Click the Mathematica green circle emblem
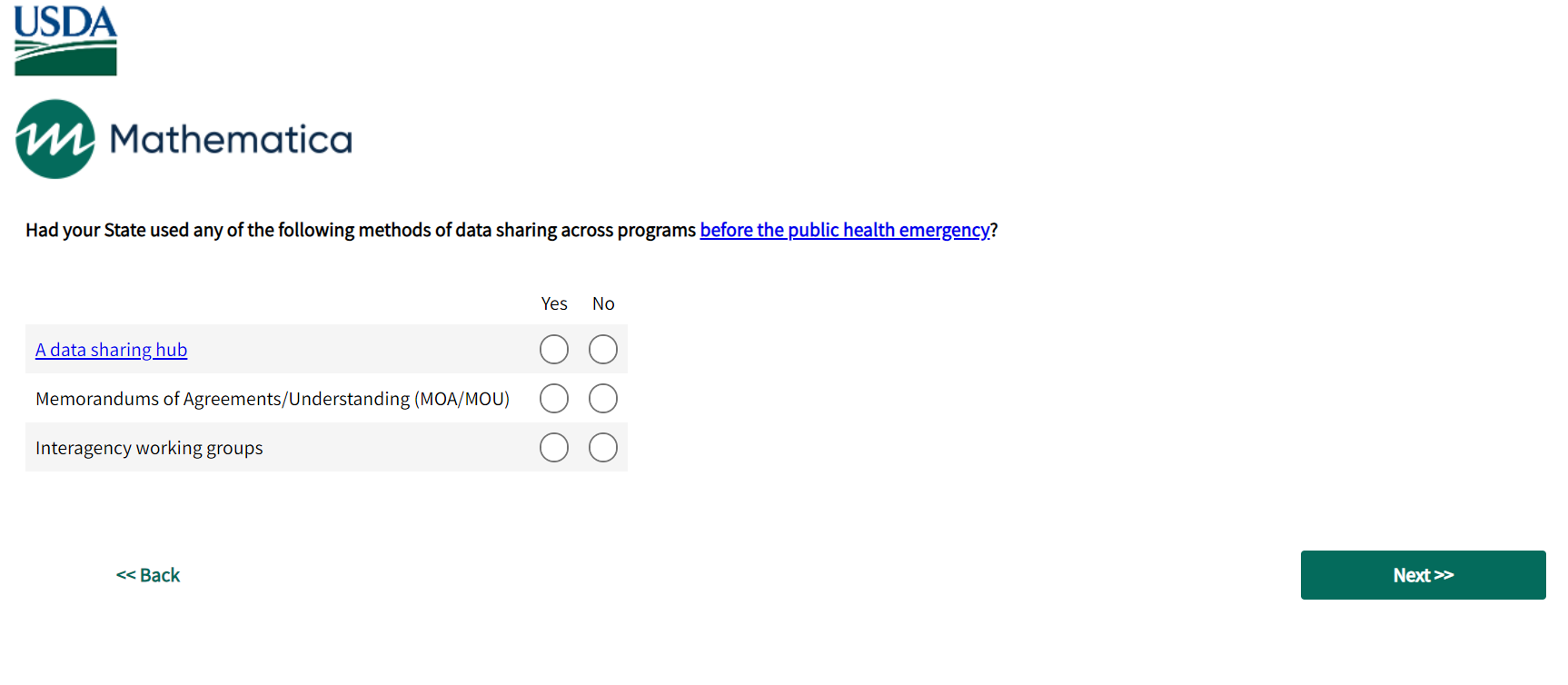Viewport: 1568px width, 685px height. pyautogui.click(x=55, y=139)
